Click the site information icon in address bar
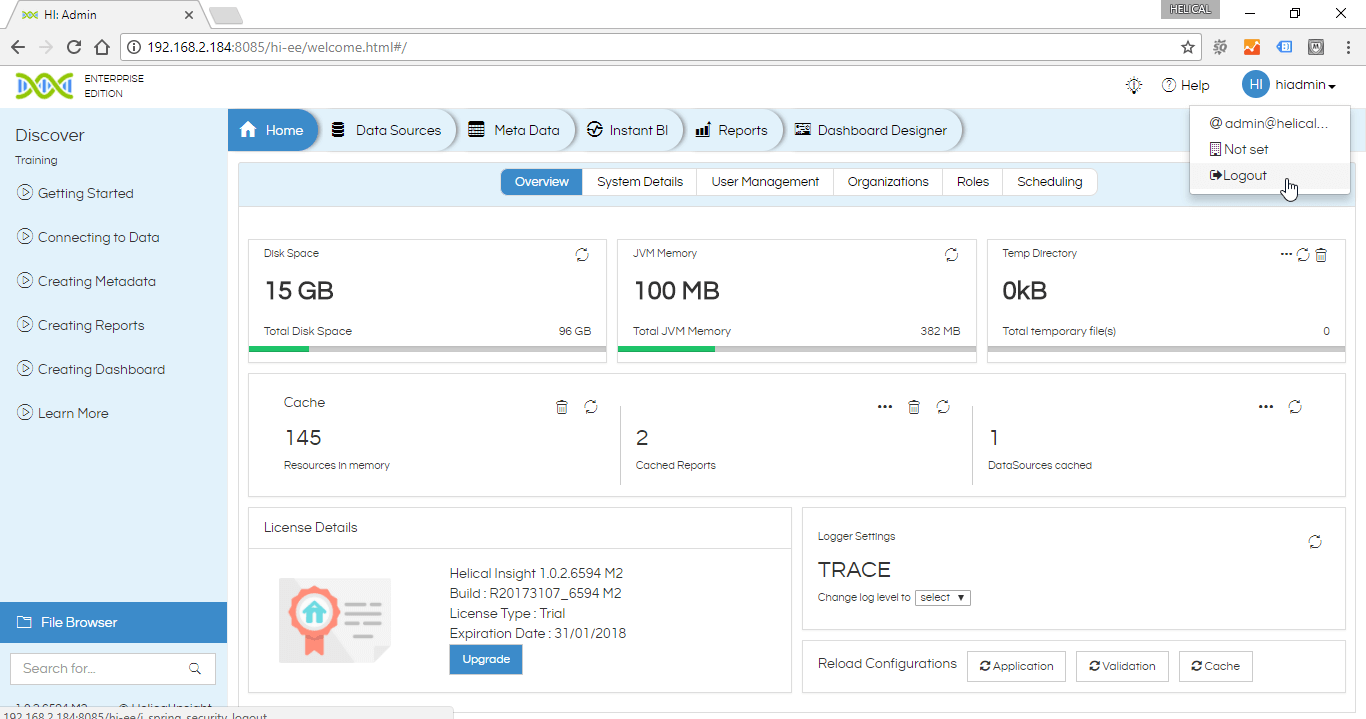The width and height of the screenshot is (1366, 719). 134,47
